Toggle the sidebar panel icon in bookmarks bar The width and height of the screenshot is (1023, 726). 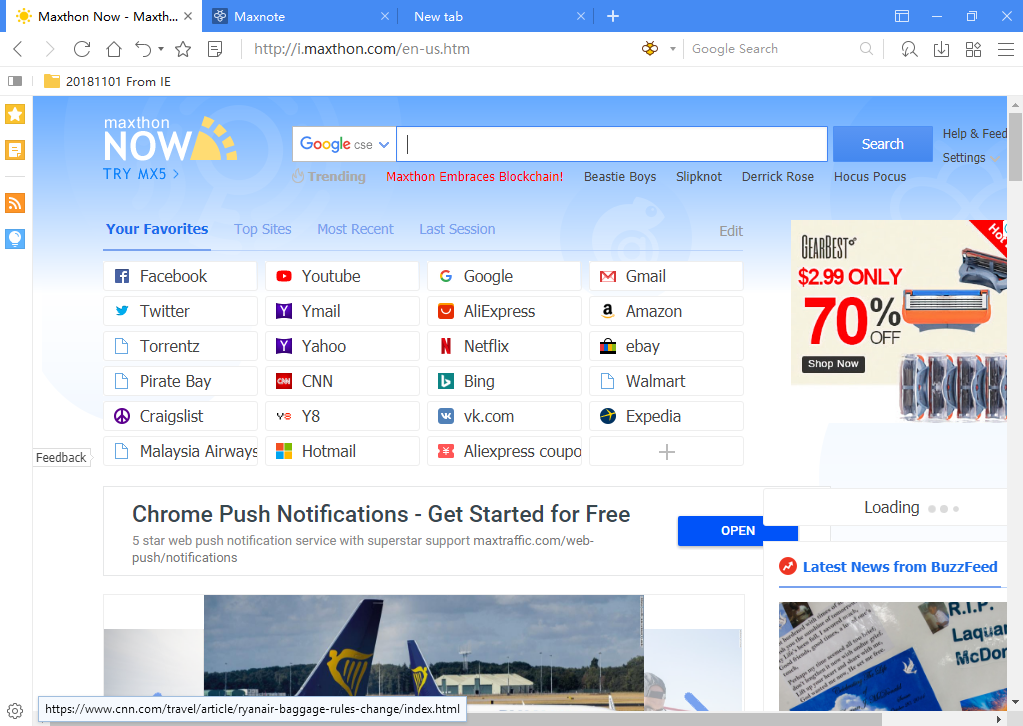pyautogui.click(x=15, y=82)
